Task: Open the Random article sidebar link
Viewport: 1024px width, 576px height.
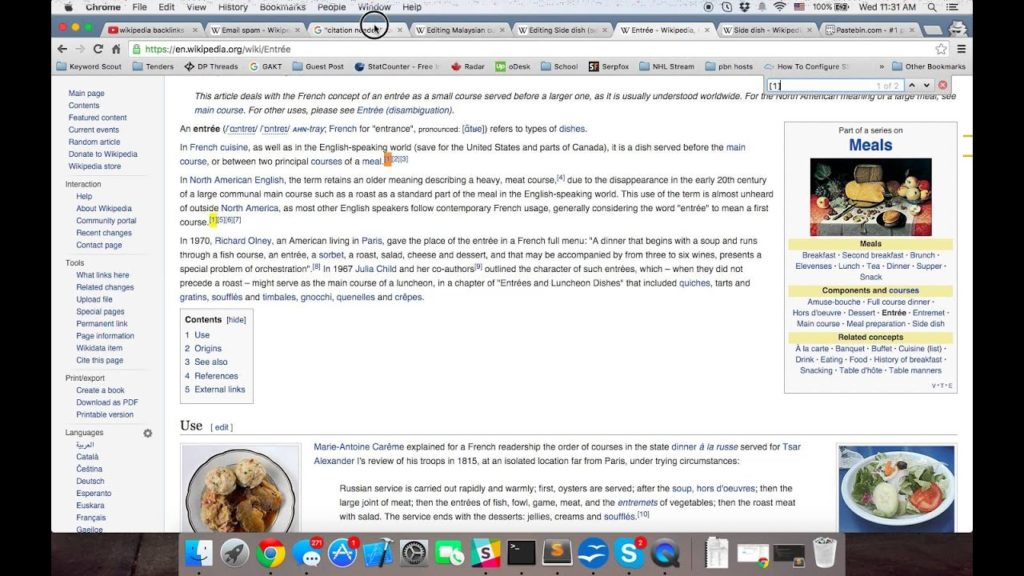Action: 94,142
